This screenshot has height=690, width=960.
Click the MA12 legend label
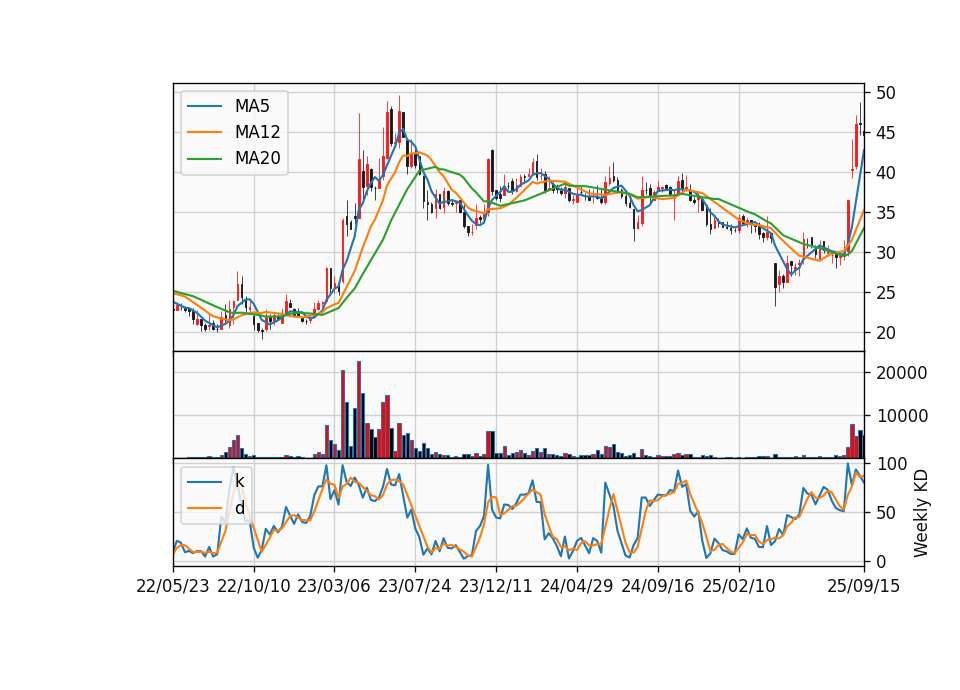[x=257, y=132]
